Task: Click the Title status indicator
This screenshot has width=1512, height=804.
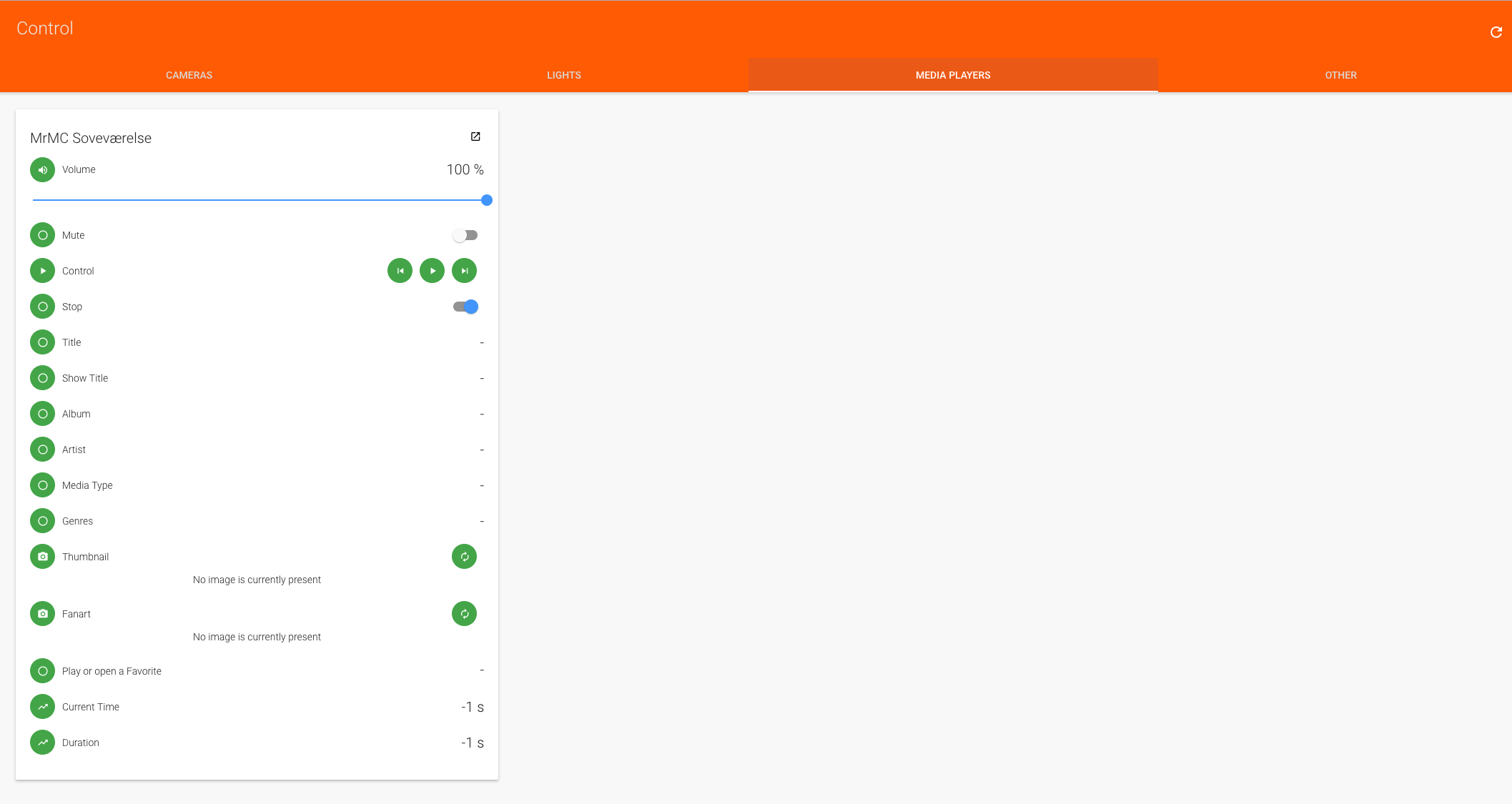Action: pos(42,342)
